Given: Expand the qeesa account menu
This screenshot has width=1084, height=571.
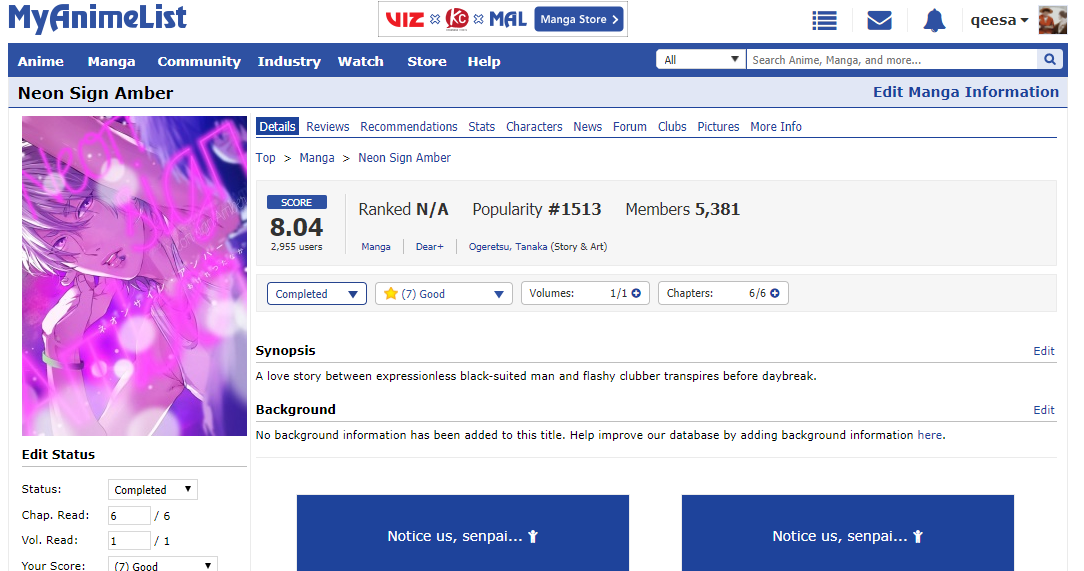Looking at the screenshot, I should pyautogui.click(x=999, y=20).
